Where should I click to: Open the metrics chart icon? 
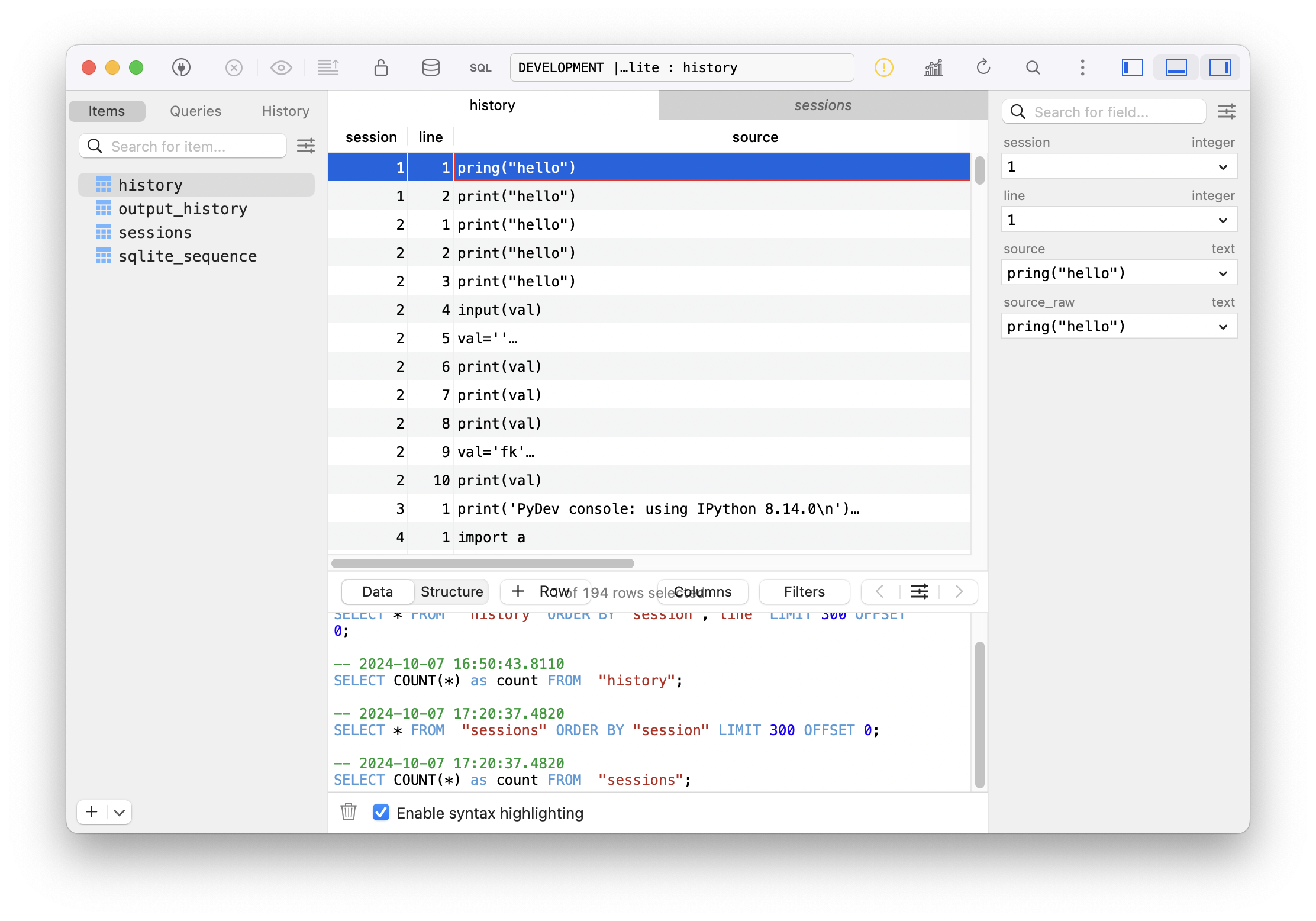934,67
